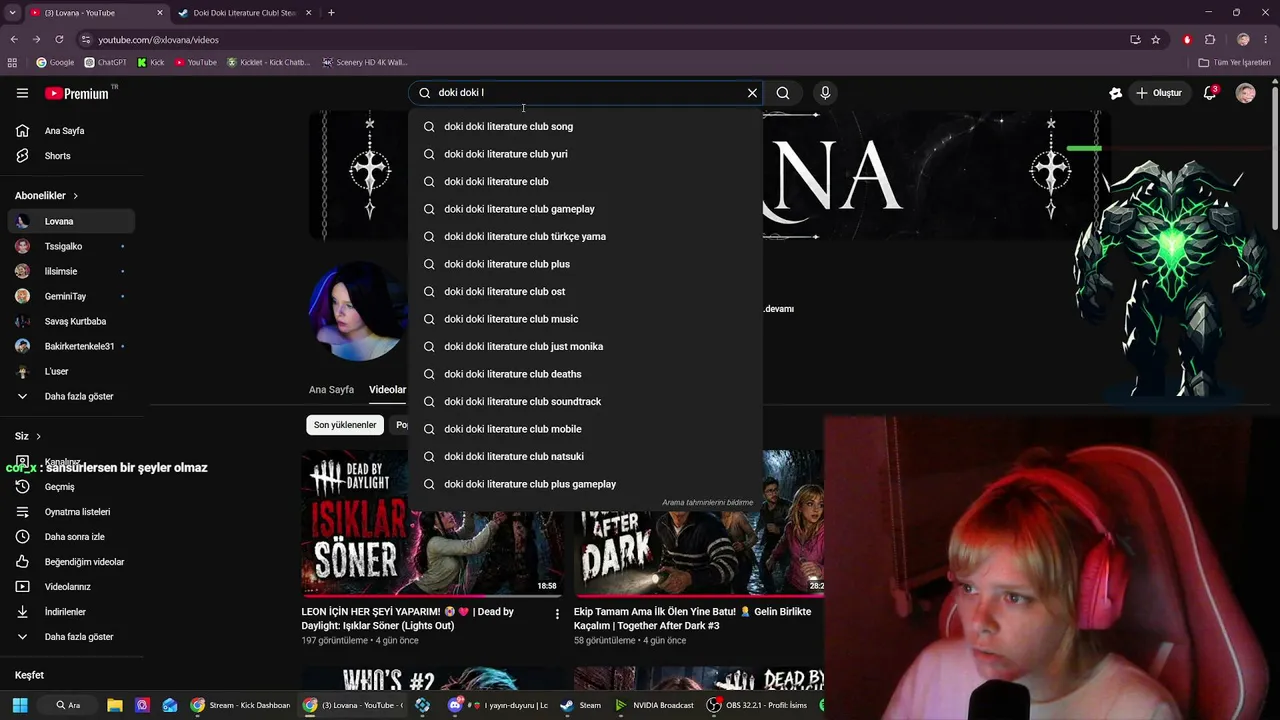This screenshot has height=720, width=1280.
Task: Open the Dead by Daylight Işıklar Söner thumbnail
Action: tap(431, 523)
